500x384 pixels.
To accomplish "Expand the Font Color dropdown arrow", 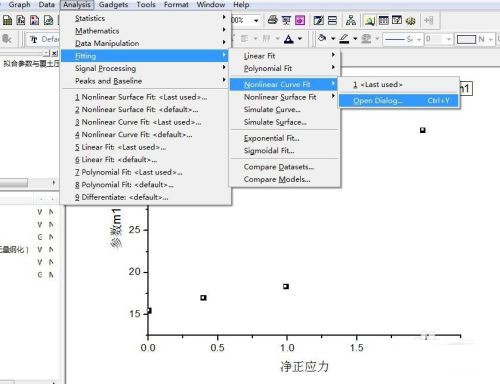I will (x=300, y=39).
